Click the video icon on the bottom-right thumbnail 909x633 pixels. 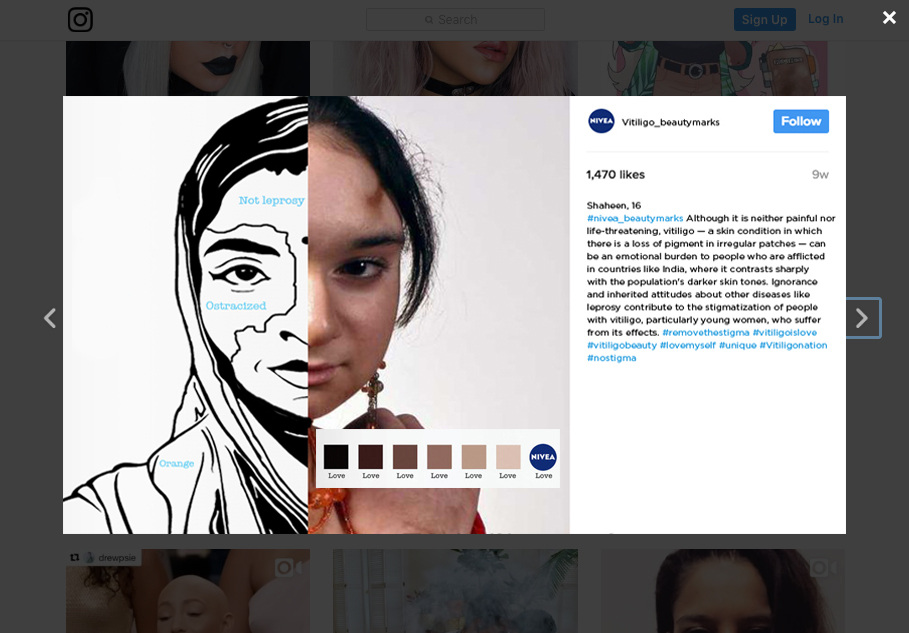822,567
